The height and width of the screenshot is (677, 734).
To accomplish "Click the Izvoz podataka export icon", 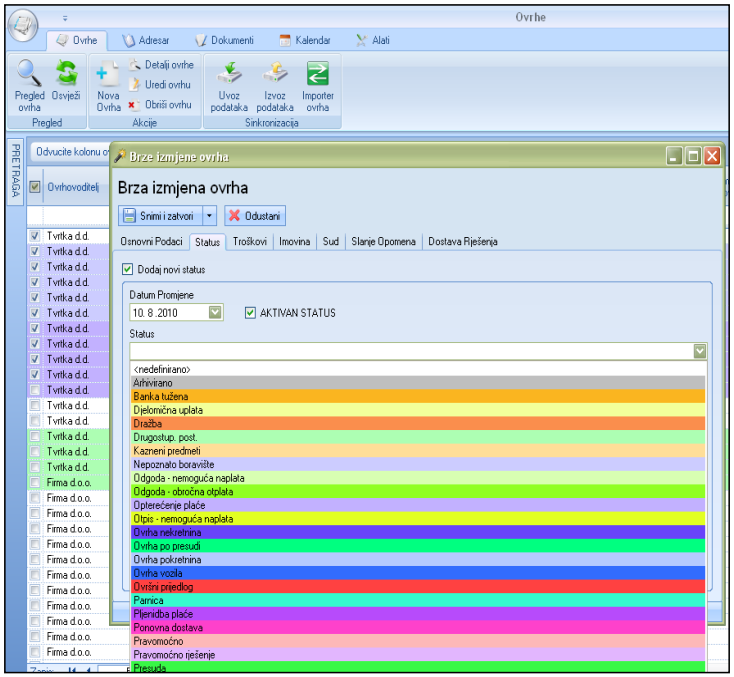I will click(x=274, y=74).
